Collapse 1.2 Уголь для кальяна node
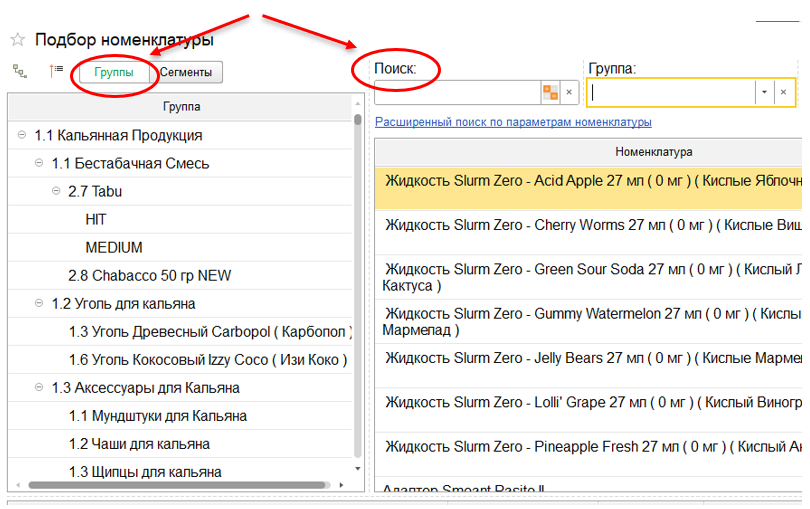 pos(40,303)
